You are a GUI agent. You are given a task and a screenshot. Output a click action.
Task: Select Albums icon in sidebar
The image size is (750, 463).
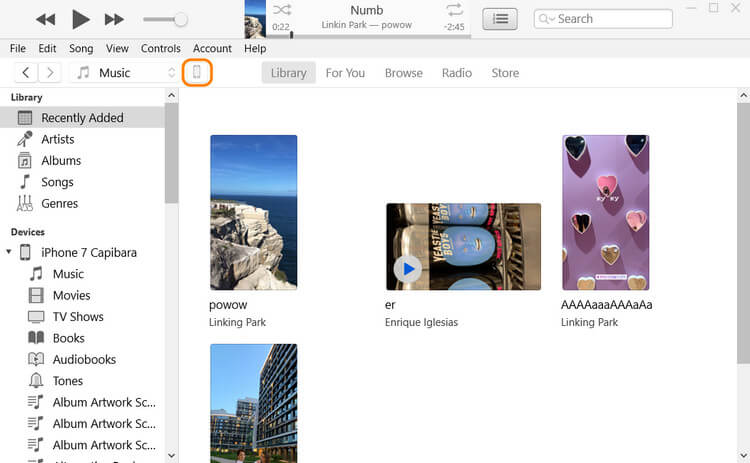tap(25, 161)
